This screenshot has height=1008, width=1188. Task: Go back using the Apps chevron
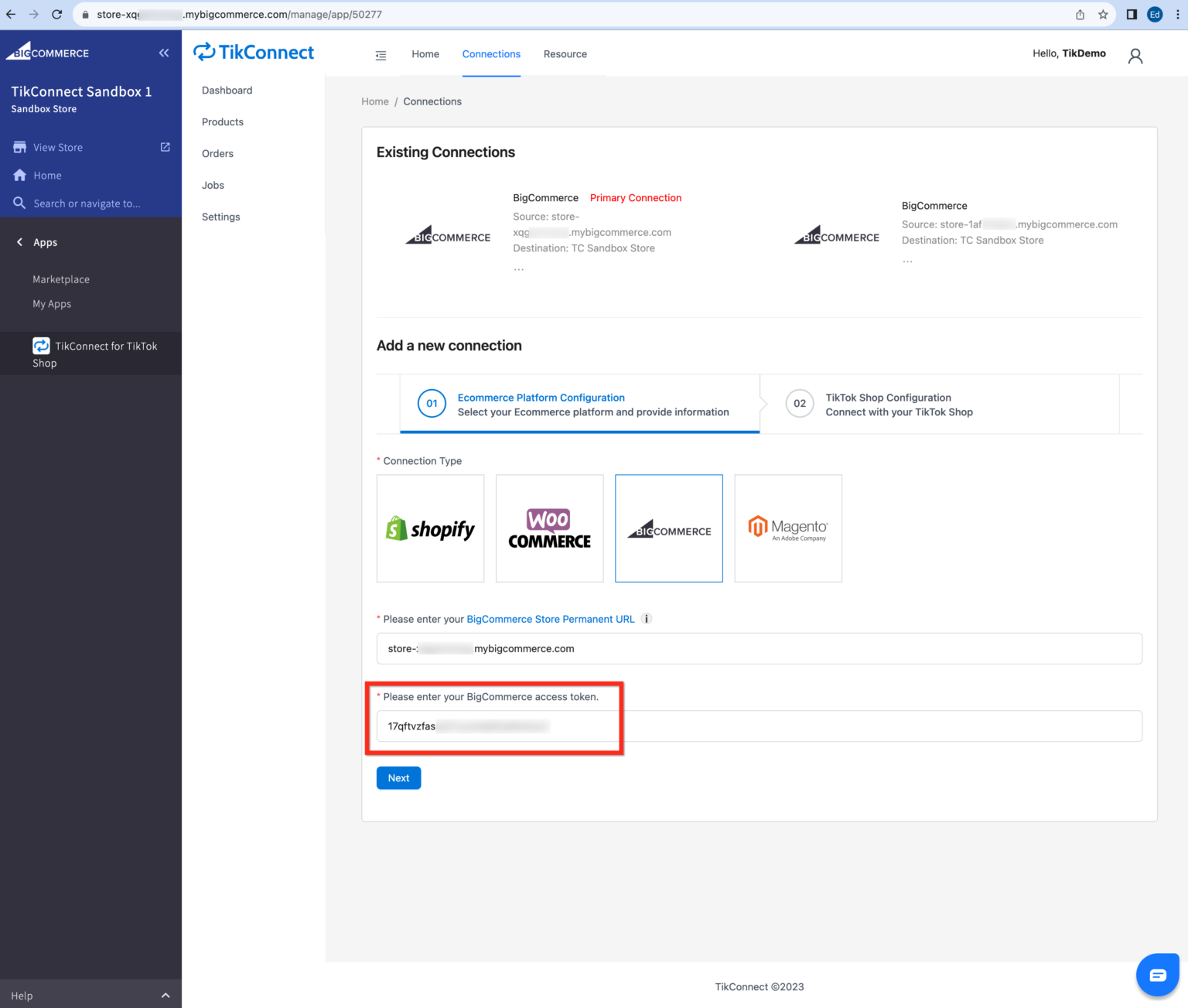click(19, 242)
